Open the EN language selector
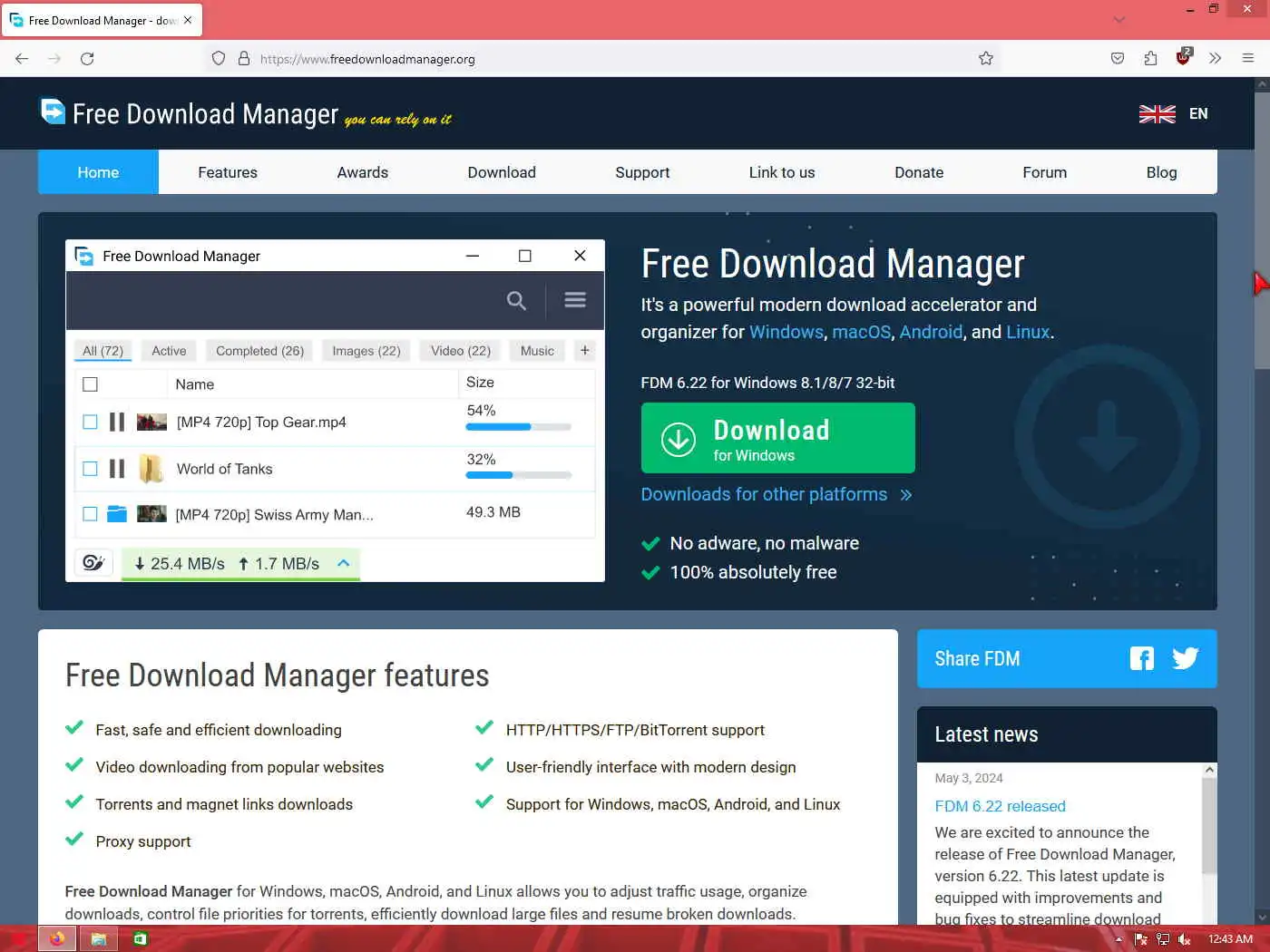Image resolution: width=1270 pixels, height=952 pixels. [x=1198, y=113]
